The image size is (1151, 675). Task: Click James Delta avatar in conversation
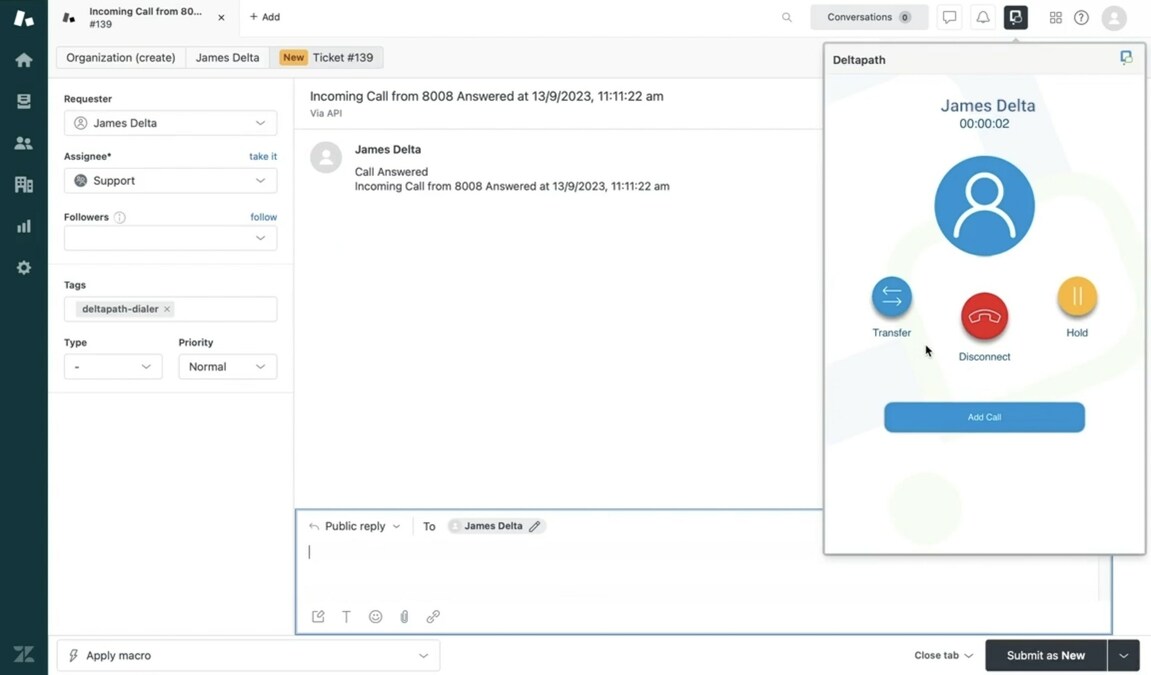pos(326,157)
